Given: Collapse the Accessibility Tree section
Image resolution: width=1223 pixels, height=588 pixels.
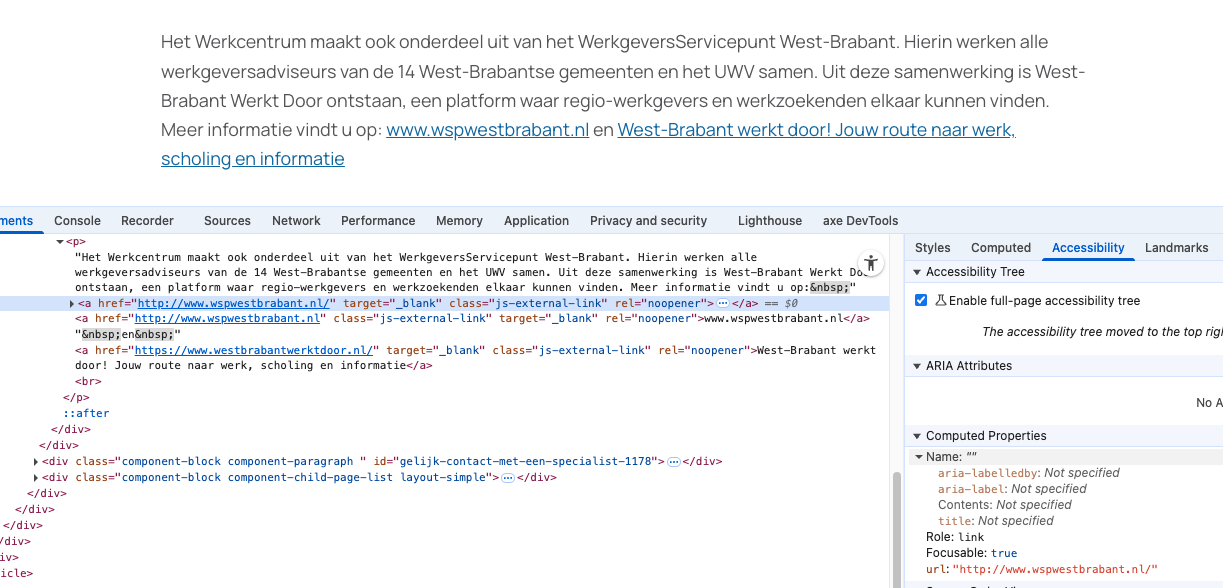Looking at the screenshot, I should [917, 271].
